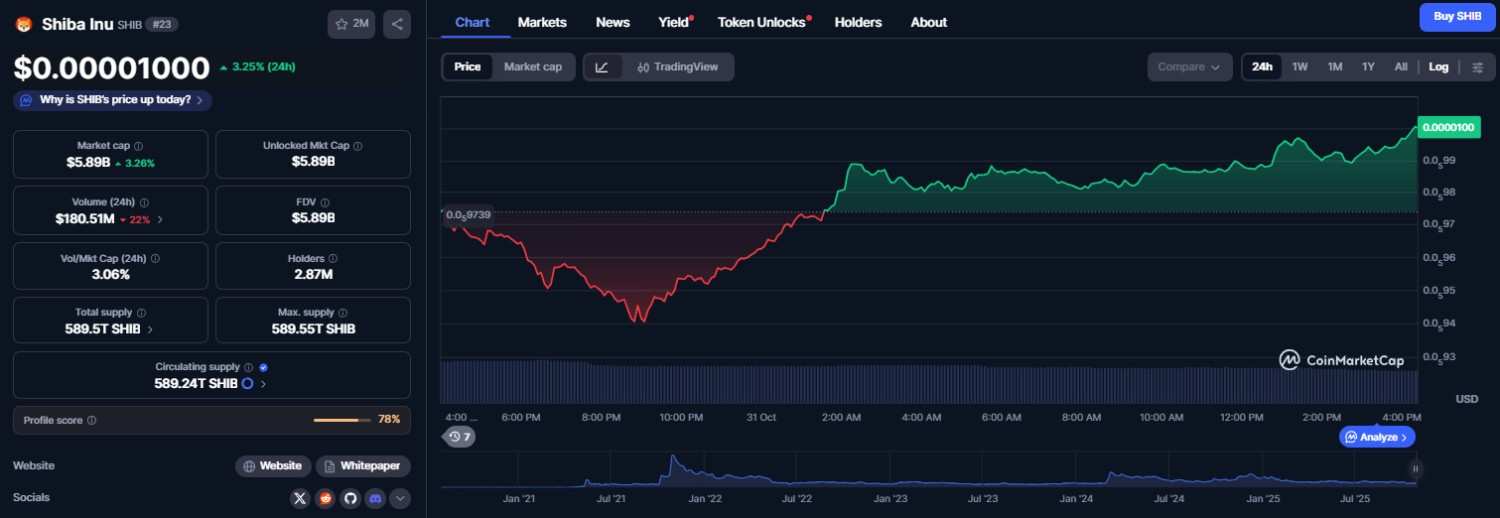
Task: Click the chart events clock badge 7
Action: pos(460,437)
